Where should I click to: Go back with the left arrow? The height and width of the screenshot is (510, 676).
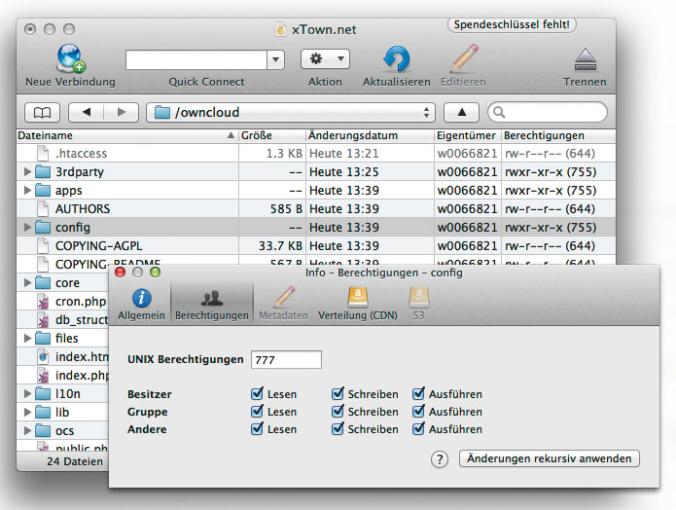(86, 113)
